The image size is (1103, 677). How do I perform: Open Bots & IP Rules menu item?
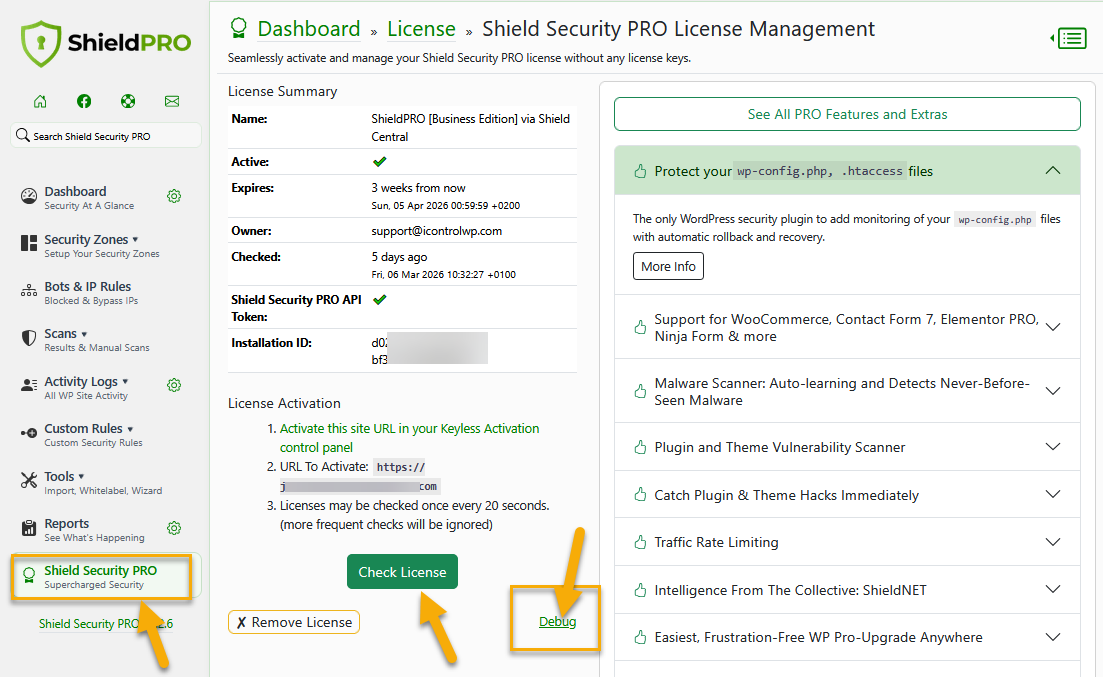coord(91,292)
